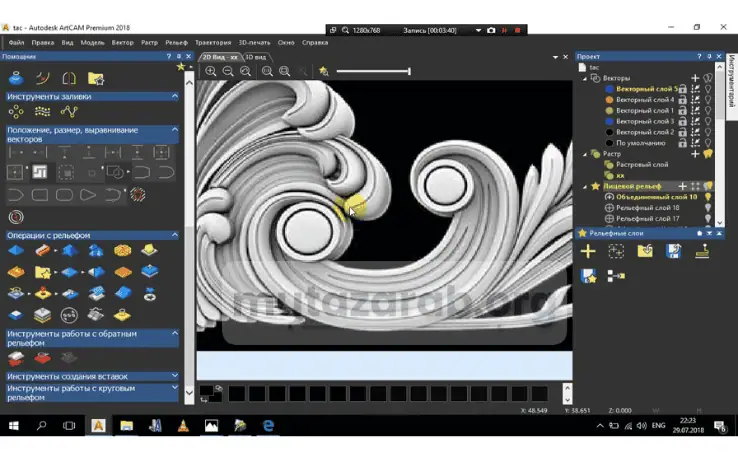The image size is (738, 458).
Task: Click the stacked layers relief icon
Action: pos(42,315)
